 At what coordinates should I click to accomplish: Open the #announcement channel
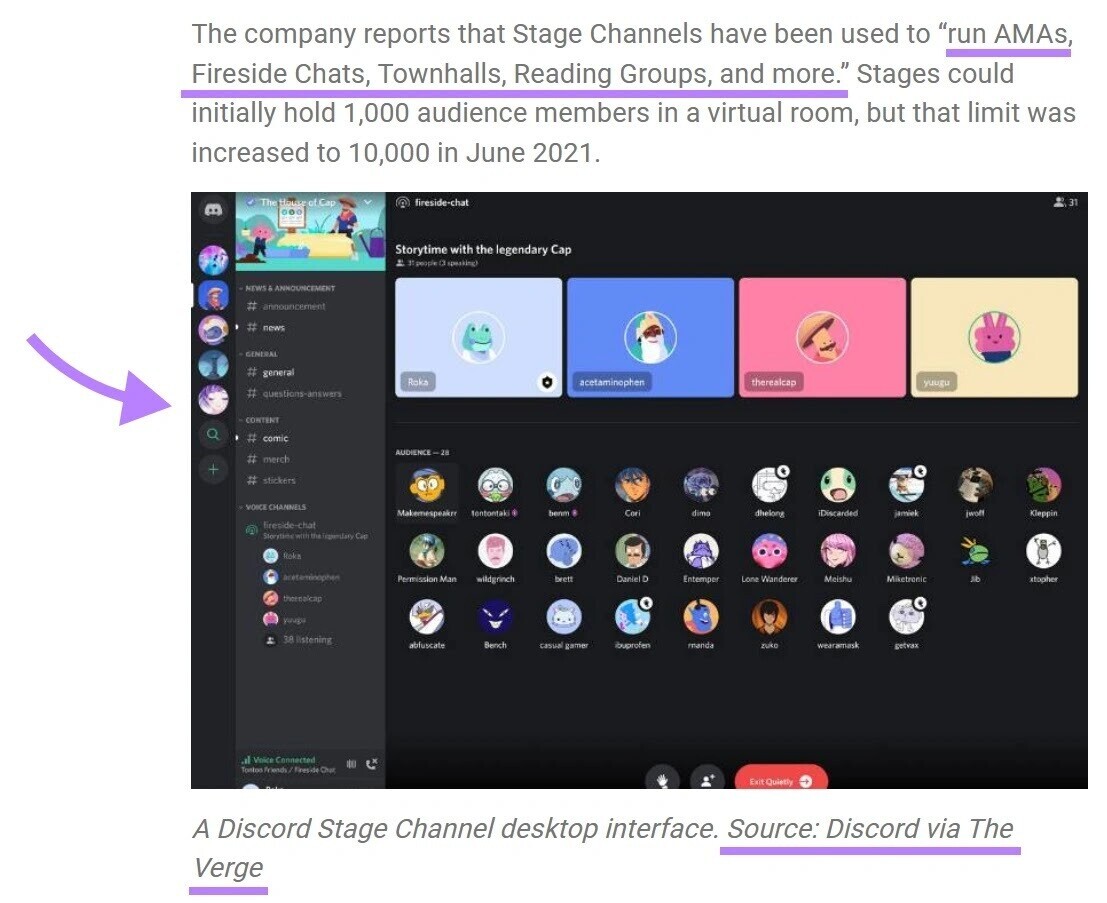click(285, 306)
